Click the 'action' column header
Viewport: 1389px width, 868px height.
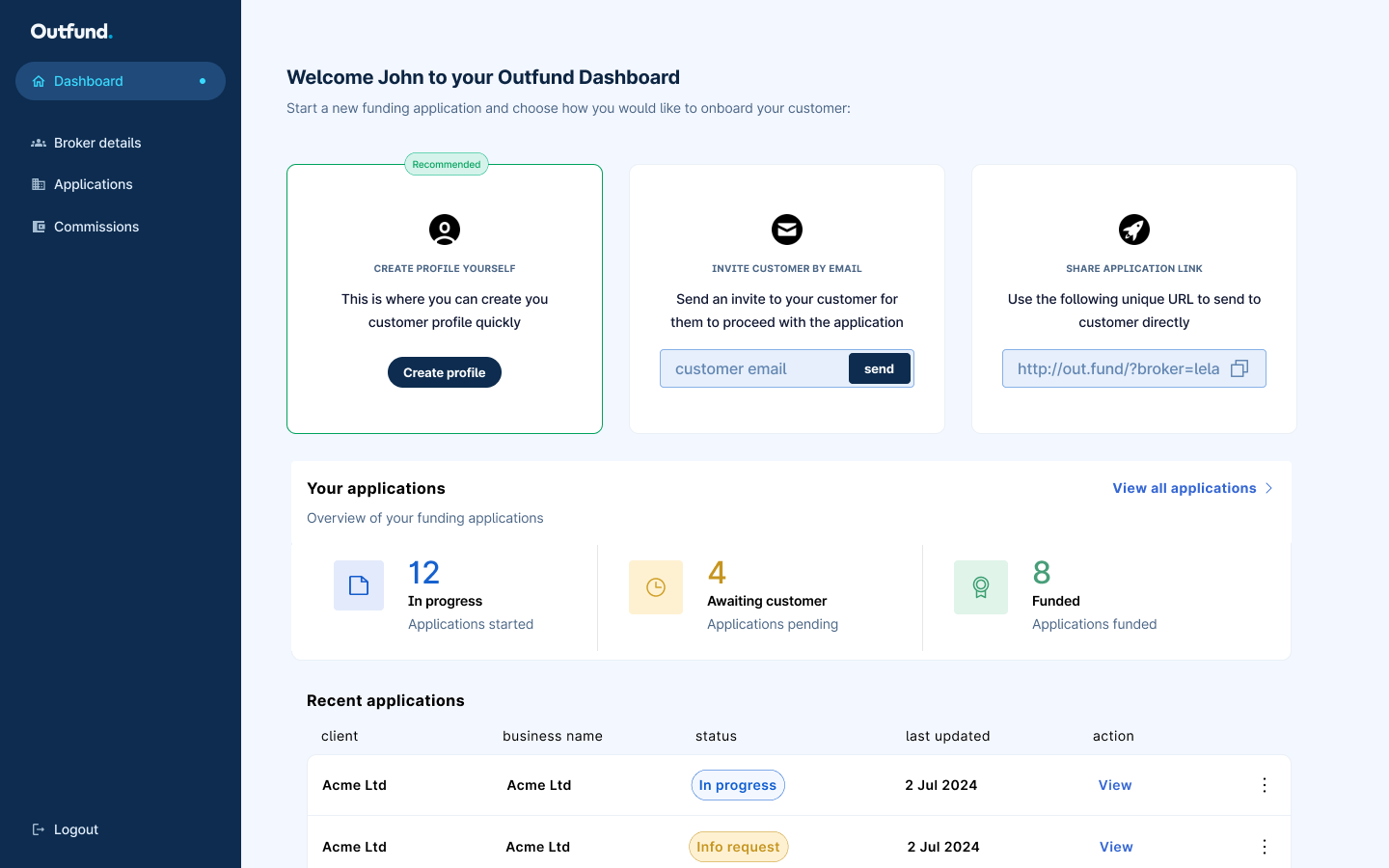pyautogui.click(x=1113, y=736)
